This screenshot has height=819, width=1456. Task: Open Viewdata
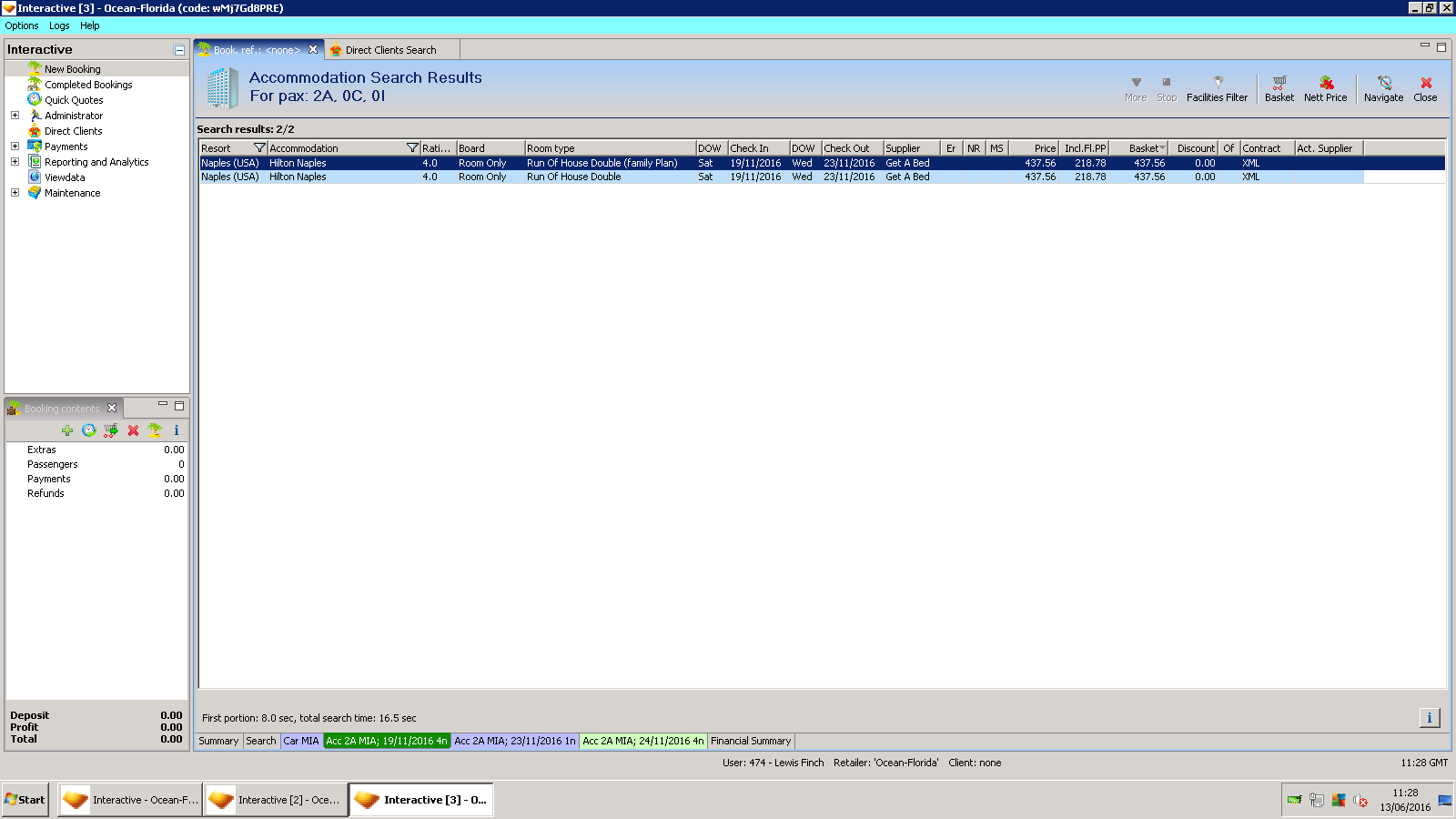[65, 177]
